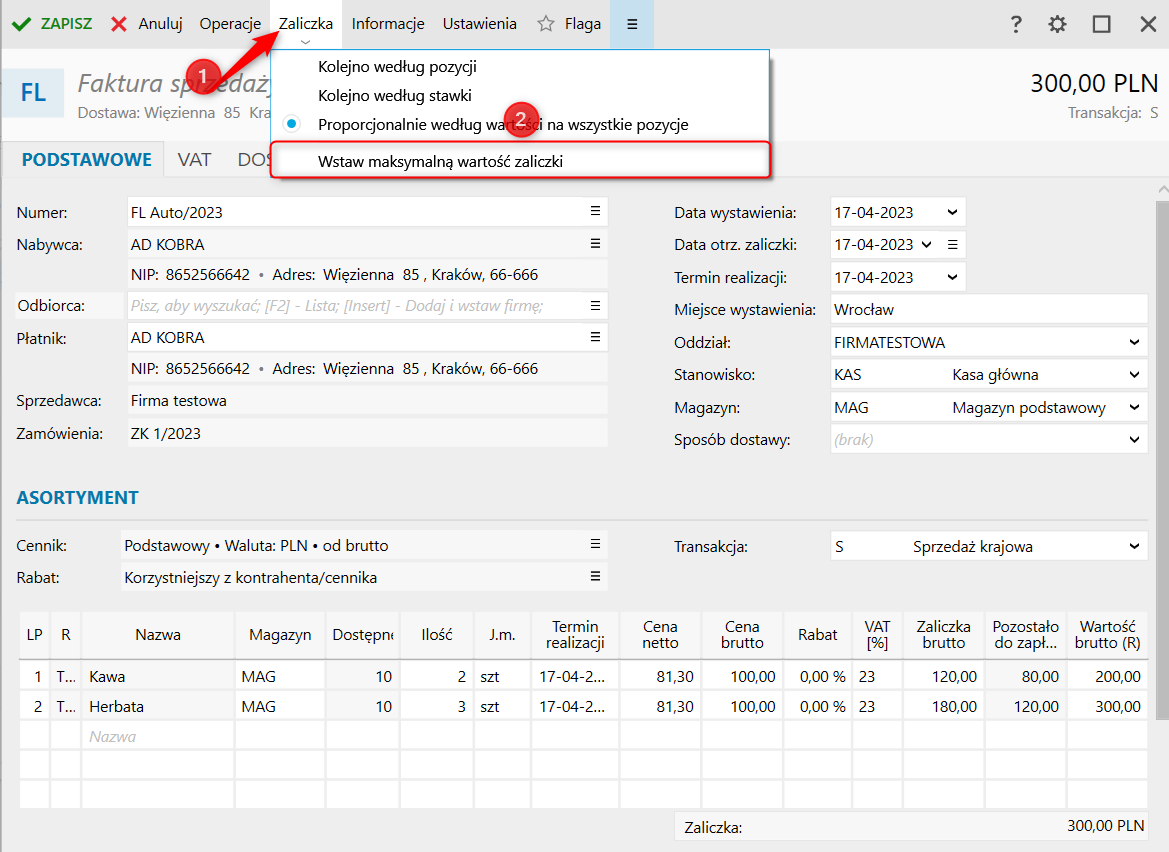Click Herbata's quantity cell 3
Image resolution: width=1169 pixels, height=852 pixels.
(x=437, y=707)
